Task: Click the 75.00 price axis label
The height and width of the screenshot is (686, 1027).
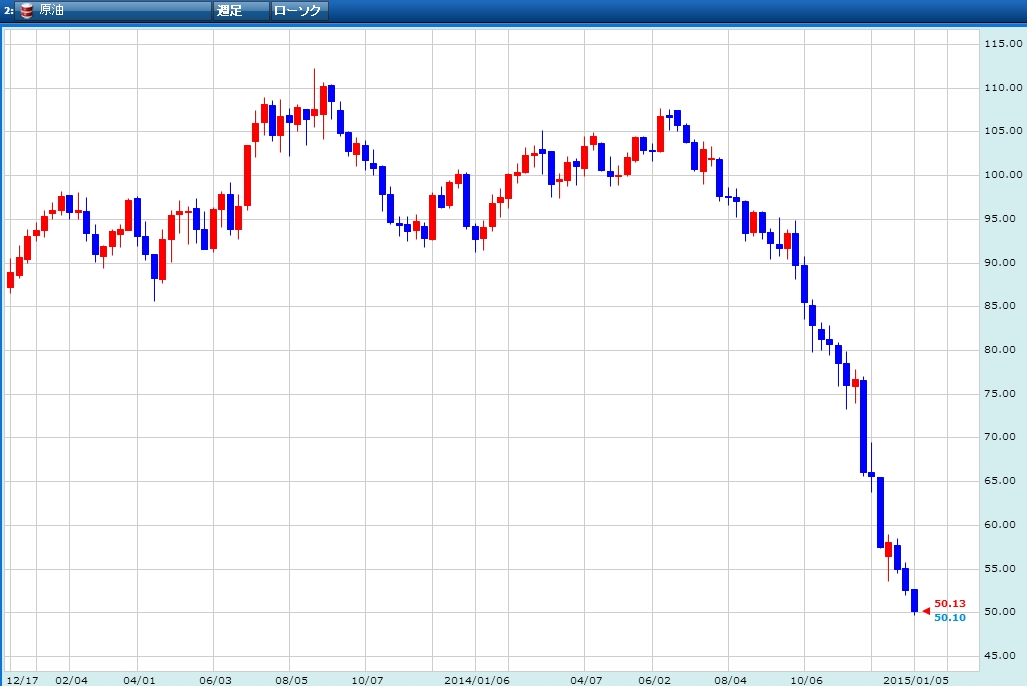Action: pyautogui.click(x=1001, y=394)
